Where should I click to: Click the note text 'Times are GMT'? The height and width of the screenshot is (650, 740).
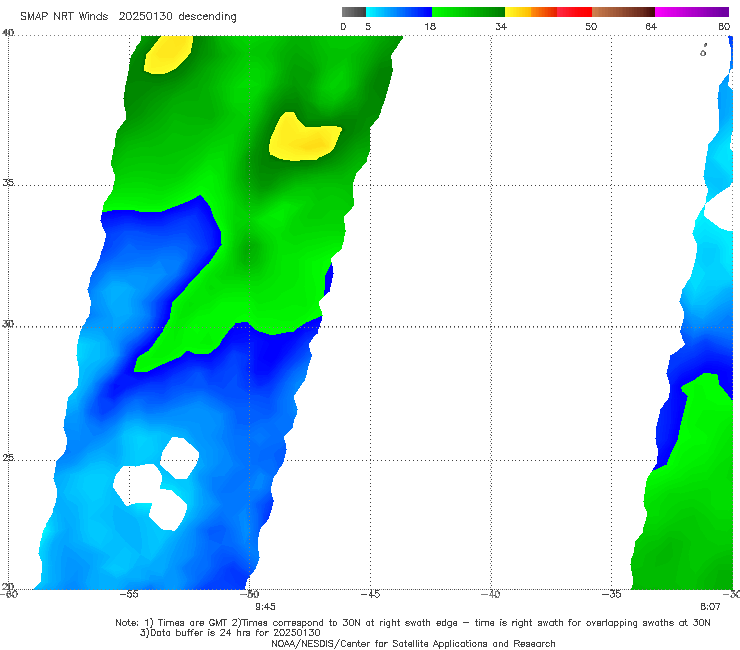click(x=193, y=623)
